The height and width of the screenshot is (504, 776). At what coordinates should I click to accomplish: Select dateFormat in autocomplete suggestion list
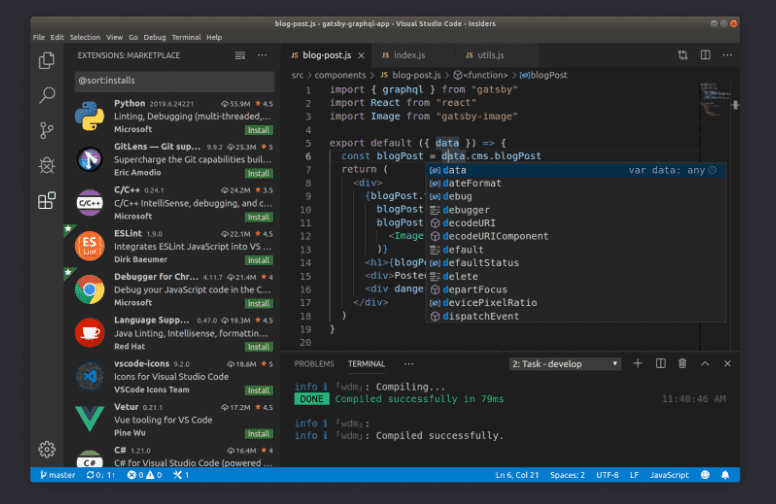pyautogui.click(x=472, y=183)
